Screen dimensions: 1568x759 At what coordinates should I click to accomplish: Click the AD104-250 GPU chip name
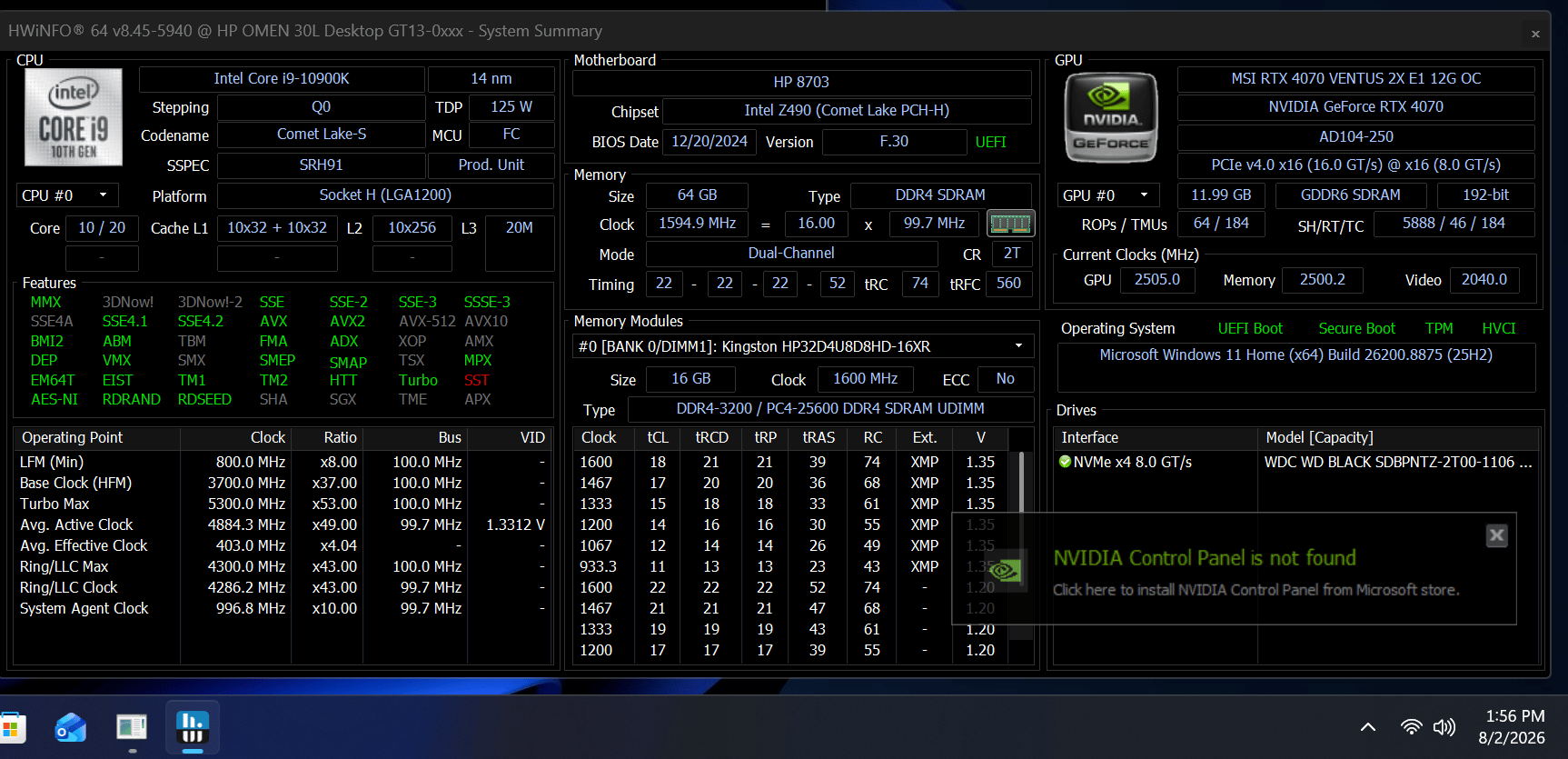pos(1355,137)
